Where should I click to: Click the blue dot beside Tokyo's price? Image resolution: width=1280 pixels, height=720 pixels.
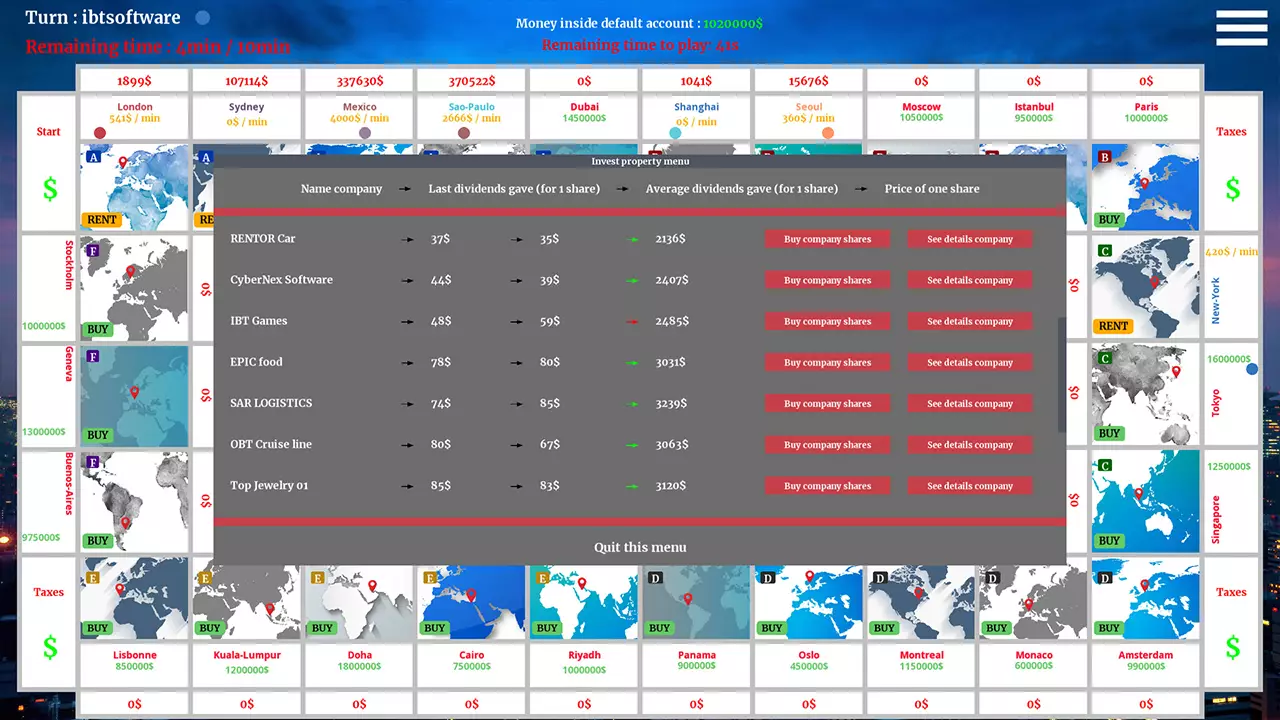tap(1251, 369)
